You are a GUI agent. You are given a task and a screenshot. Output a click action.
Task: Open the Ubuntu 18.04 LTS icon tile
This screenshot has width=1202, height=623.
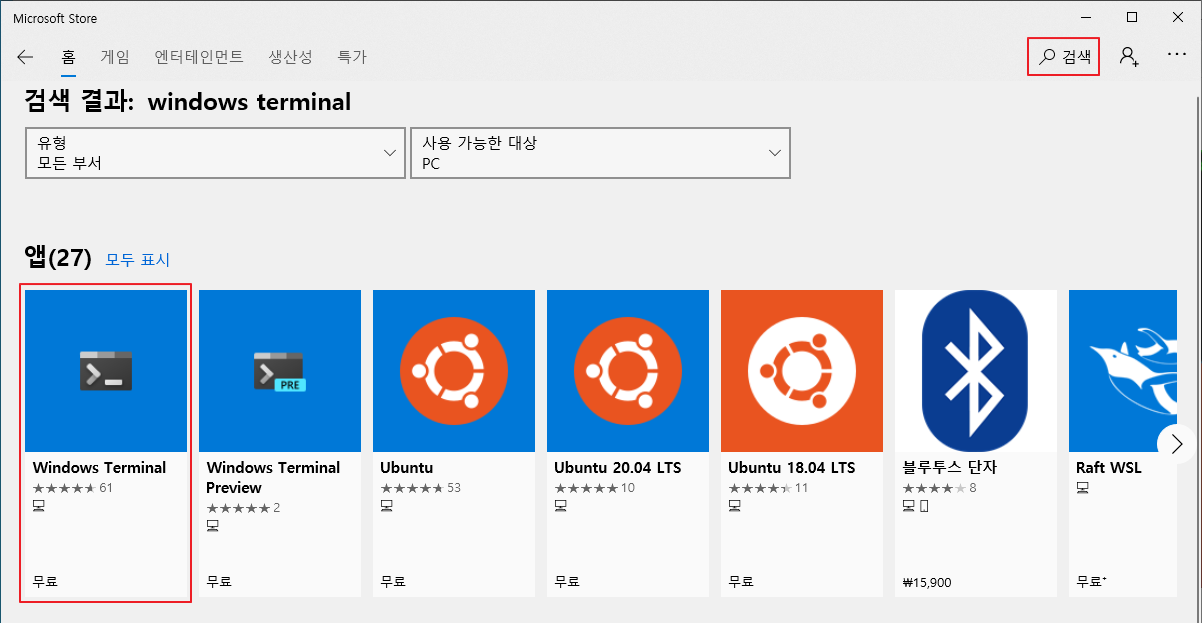point(802,371)
